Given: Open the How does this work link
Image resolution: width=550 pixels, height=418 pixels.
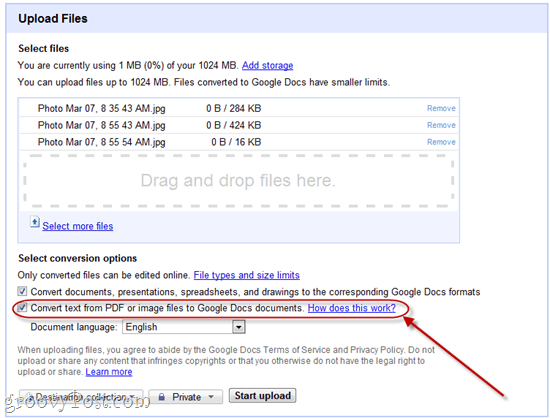Looking at the screenshot, I should click(351, 308).
